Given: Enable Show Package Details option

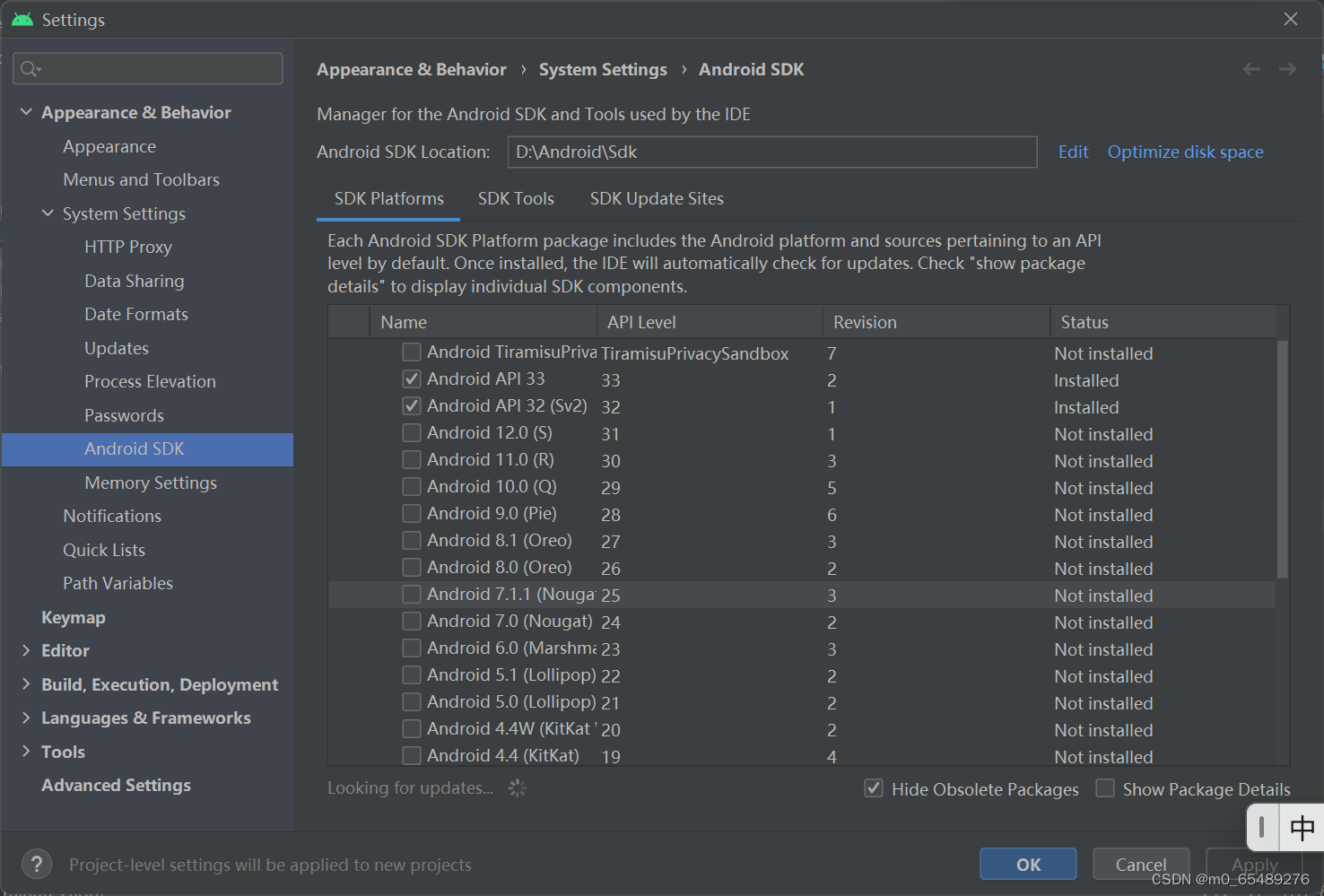Looking at the screenshot, I should click(x=1105, y=788).
